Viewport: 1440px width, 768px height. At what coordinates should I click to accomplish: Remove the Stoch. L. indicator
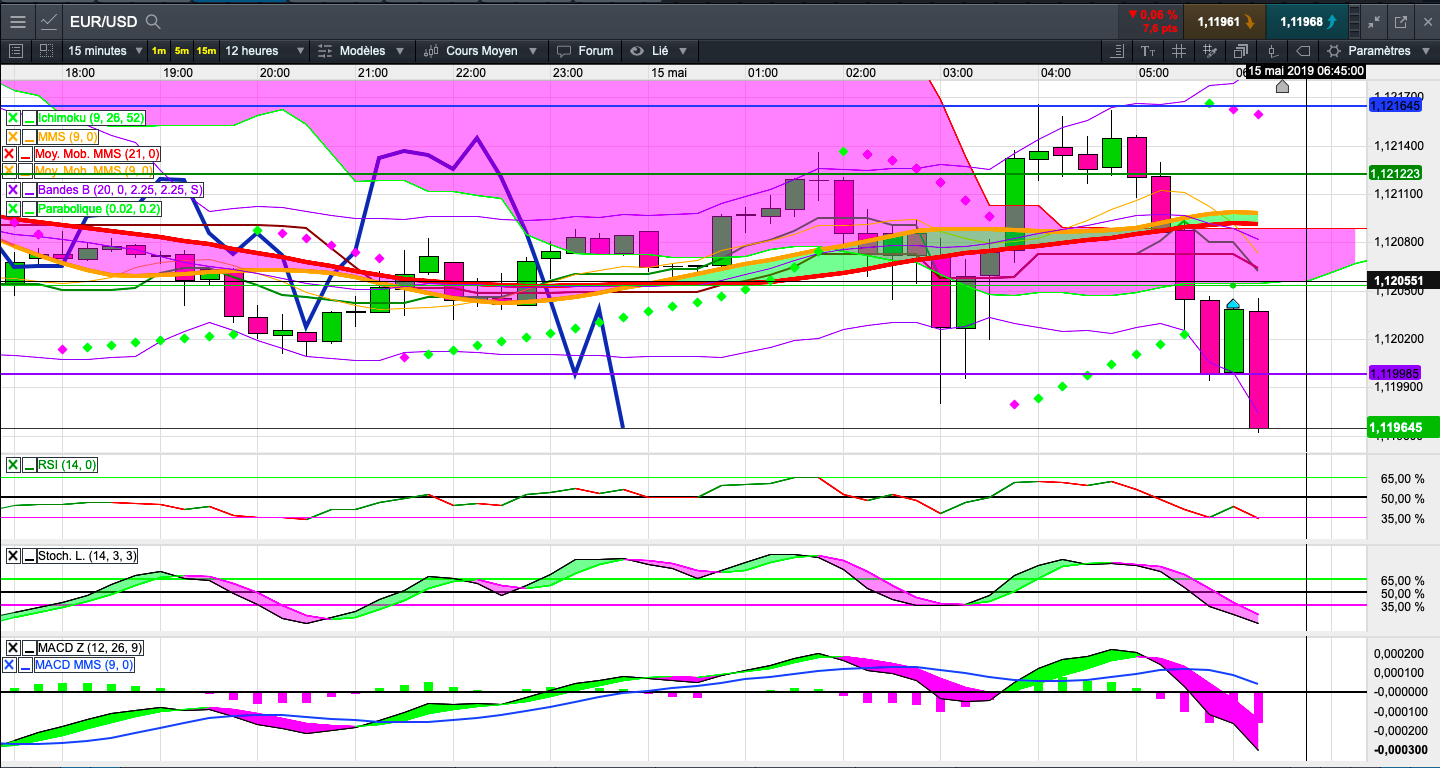[x=13, y=556]
